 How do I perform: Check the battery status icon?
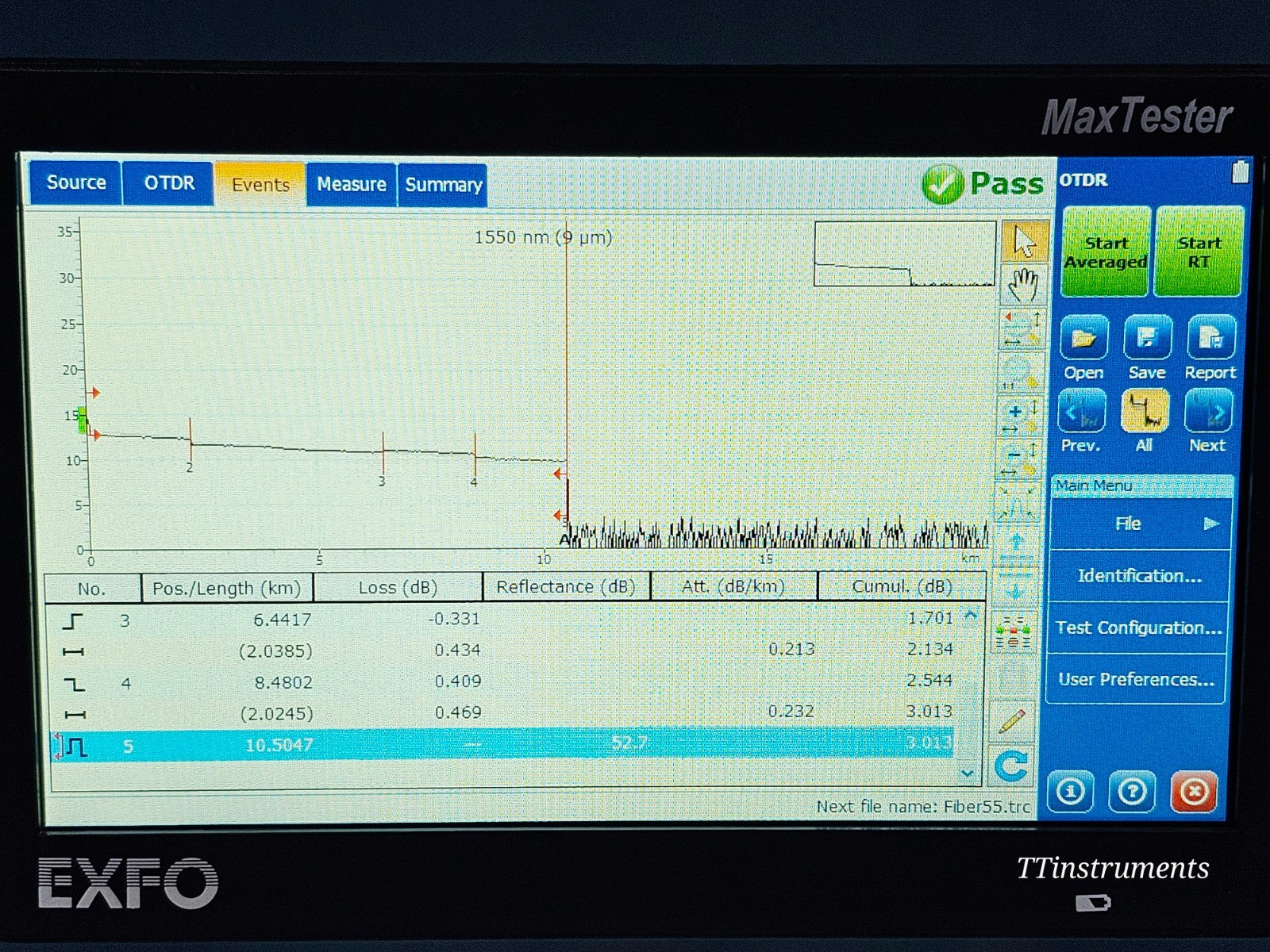1240,172
